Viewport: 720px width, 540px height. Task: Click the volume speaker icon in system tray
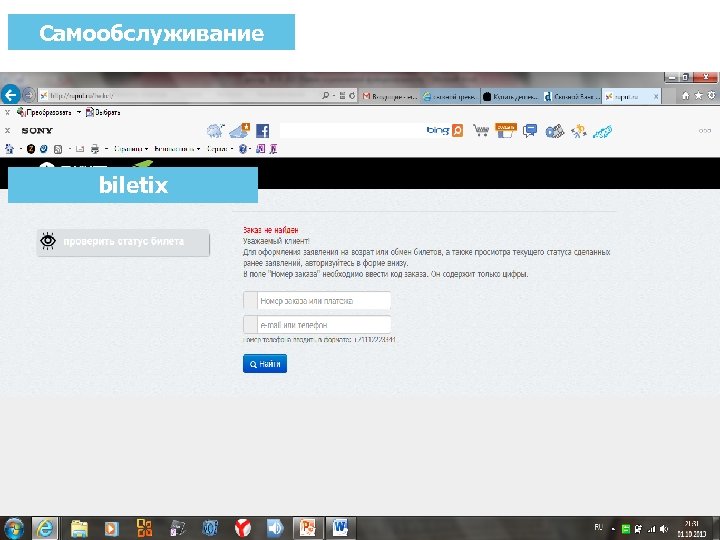coord(664,529)
